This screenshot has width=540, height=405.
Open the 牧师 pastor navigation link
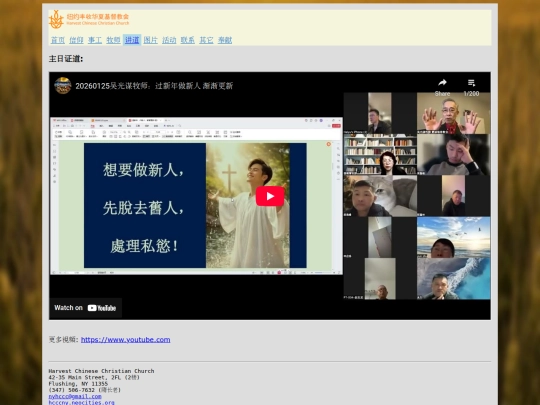(x=113, y=40)
